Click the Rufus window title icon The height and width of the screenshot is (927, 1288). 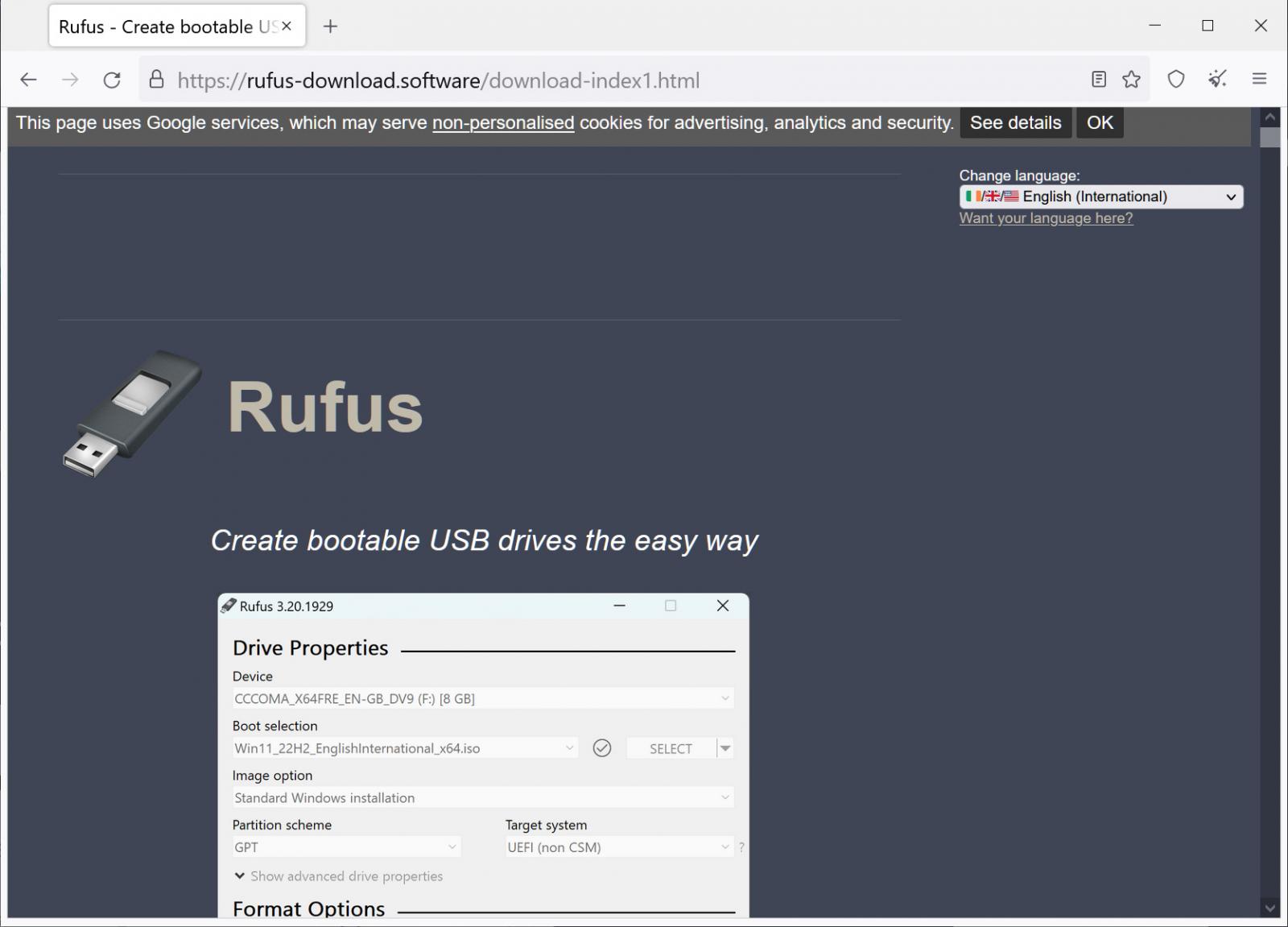tap(229, 606)
